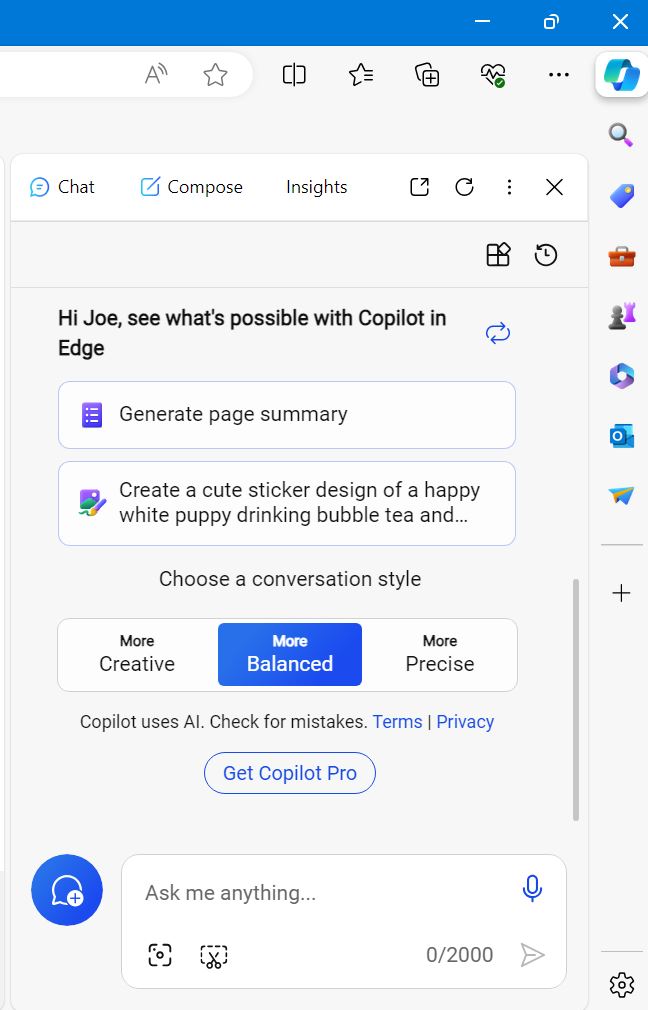Minimize the browser window

(x=482, y=22)
